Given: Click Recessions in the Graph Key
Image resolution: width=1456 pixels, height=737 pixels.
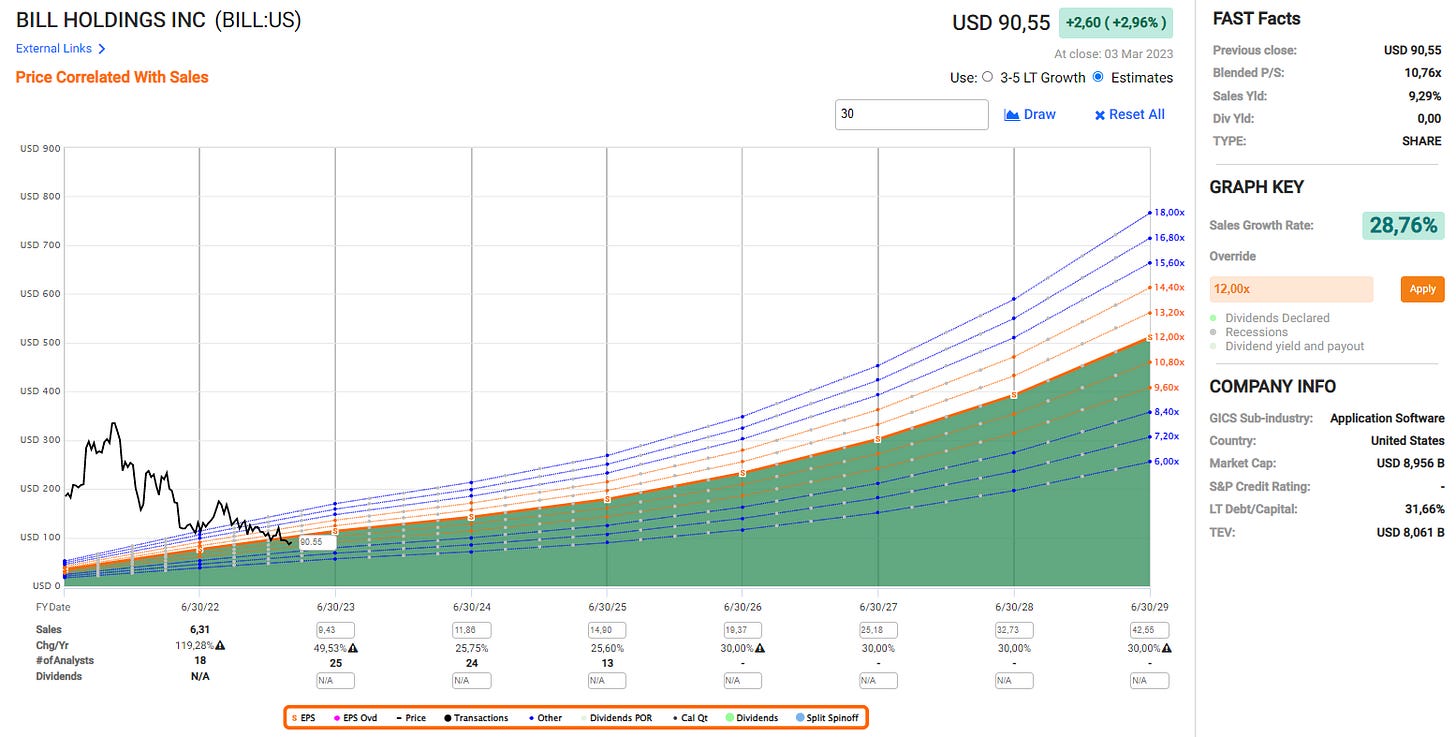Looking at the screenshot, I should click(x=1256, y=332).
